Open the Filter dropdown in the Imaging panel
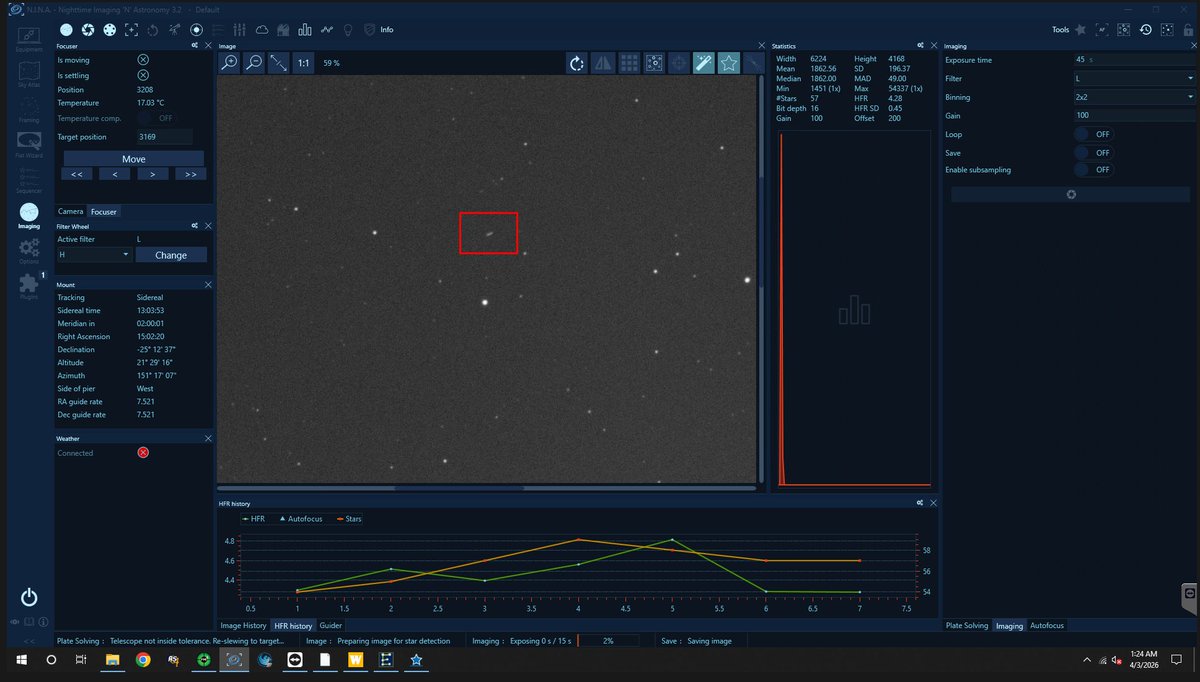This screenshot has height=682, width=1200. [x=1134, y=78]
